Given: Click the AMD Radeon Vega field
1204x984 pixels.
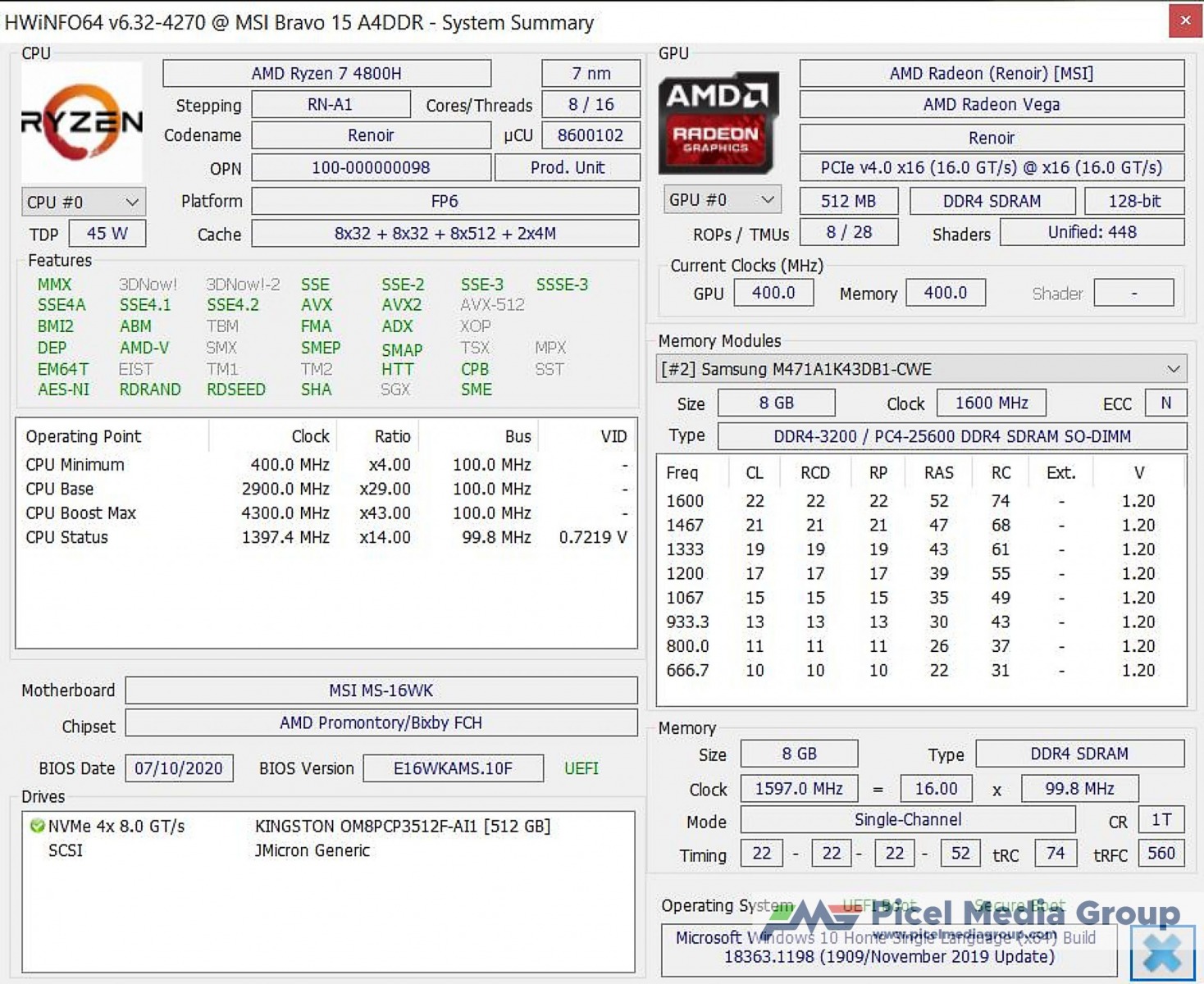Looking at the screenshot, I should point(992,104).
